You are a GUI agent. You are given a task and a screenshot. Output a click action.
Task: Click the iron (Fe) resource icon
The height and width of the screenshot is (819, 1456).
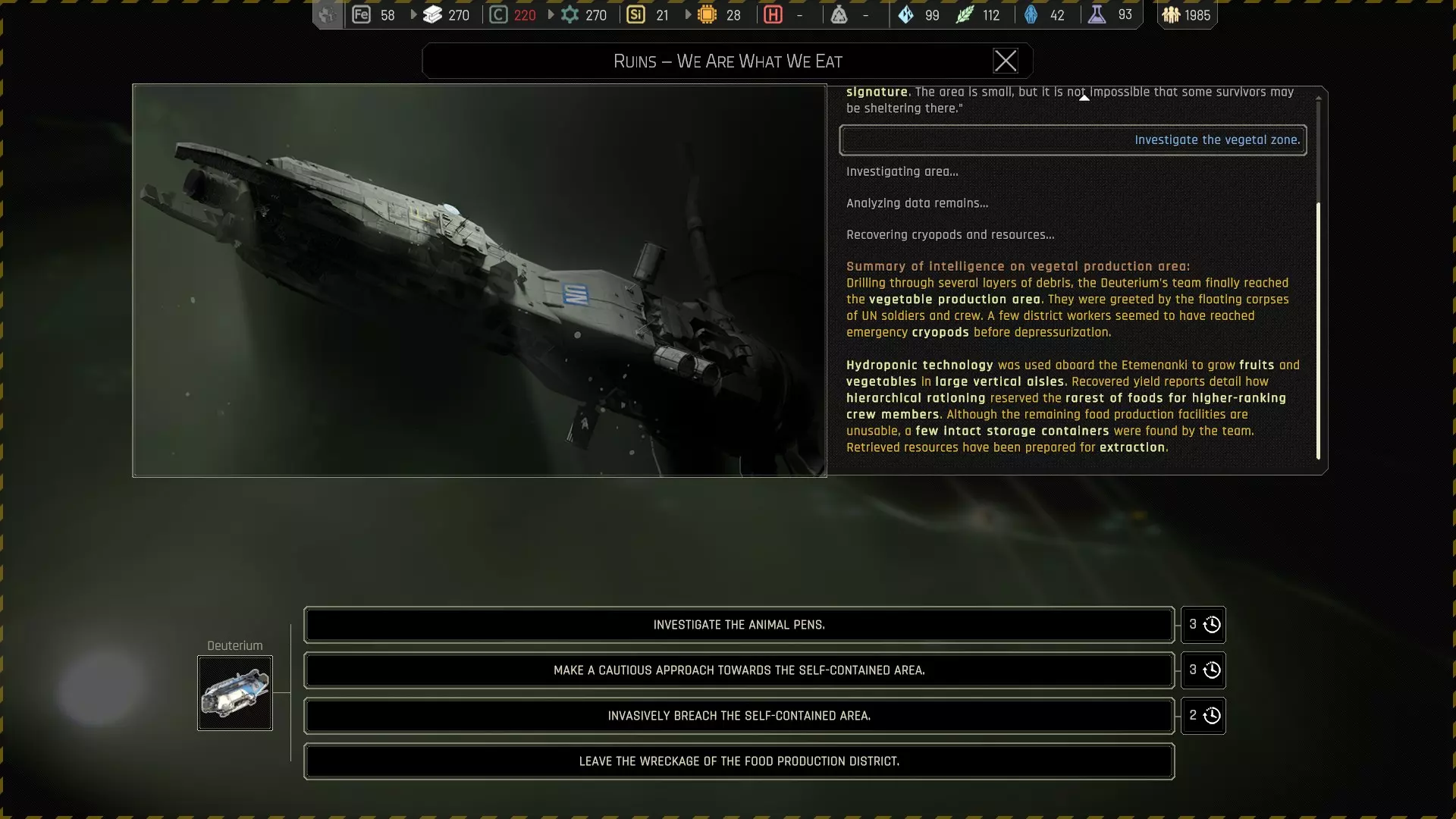[362, 14]
